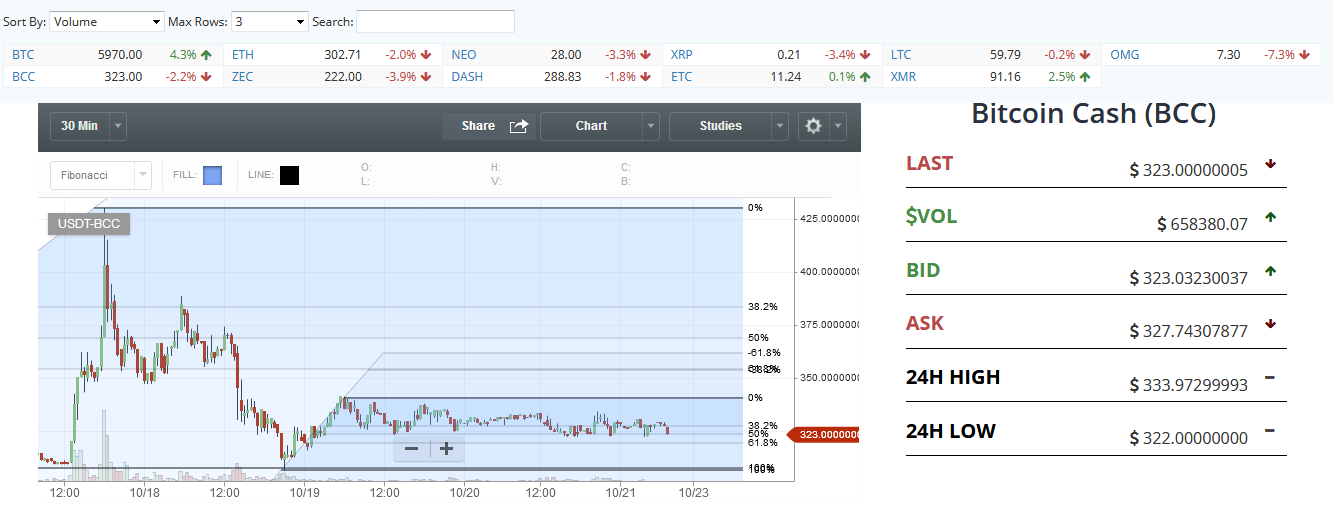1333x511 pixels.
Task: Expand the 30 Min interval arrow
Action: (x=118, y=126)
